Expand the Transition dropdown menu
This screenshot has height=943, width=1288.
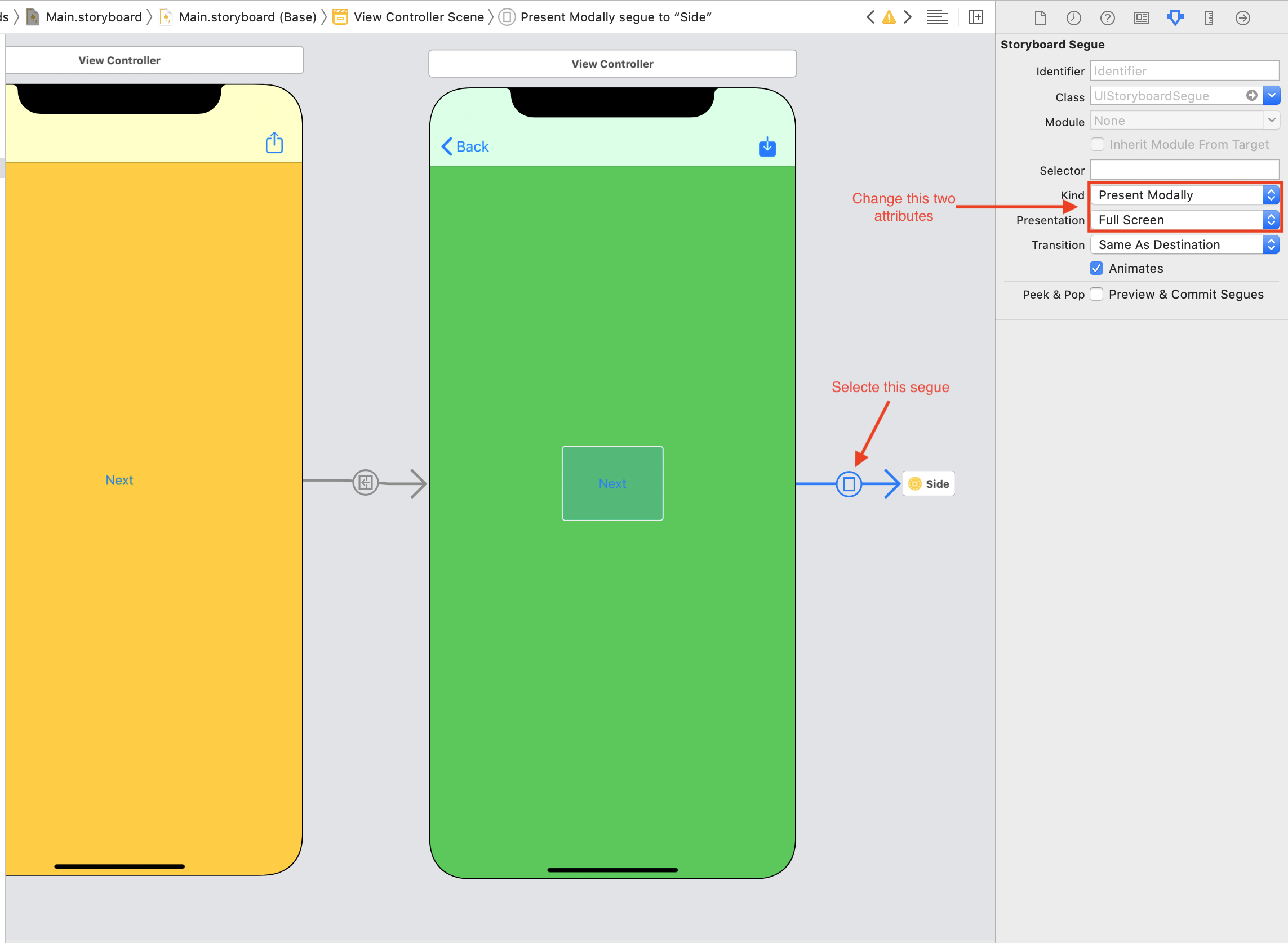(1271, 244)
